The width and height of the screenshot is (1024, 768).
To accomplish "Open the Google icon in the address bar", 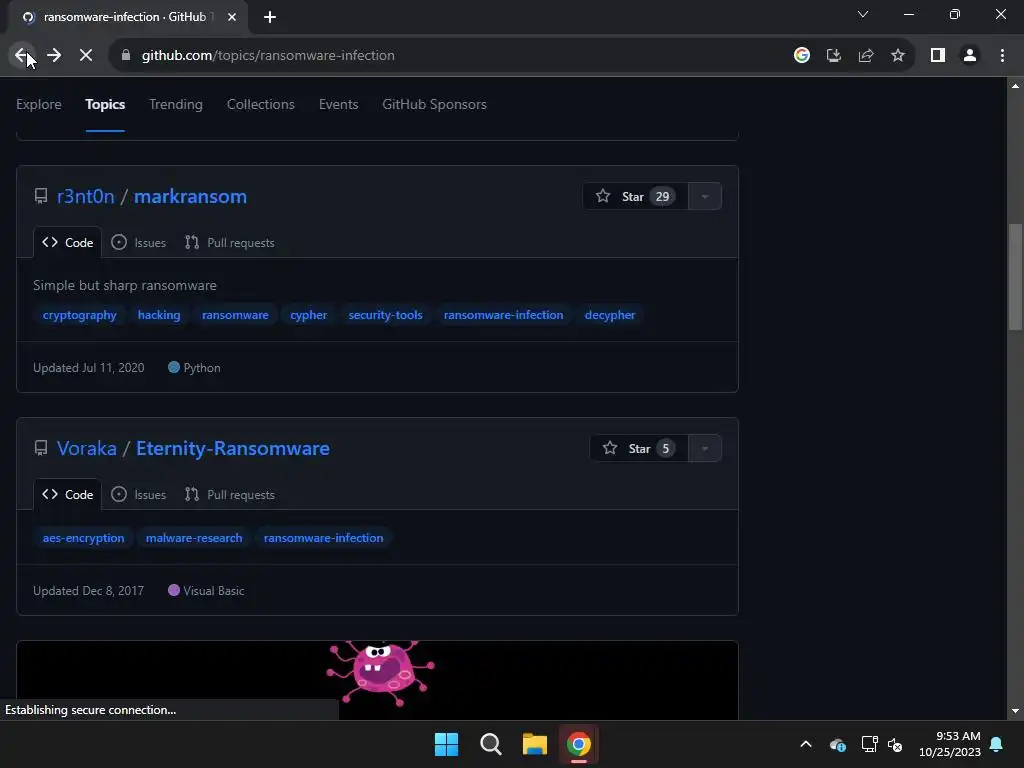I will click(802, 56).
